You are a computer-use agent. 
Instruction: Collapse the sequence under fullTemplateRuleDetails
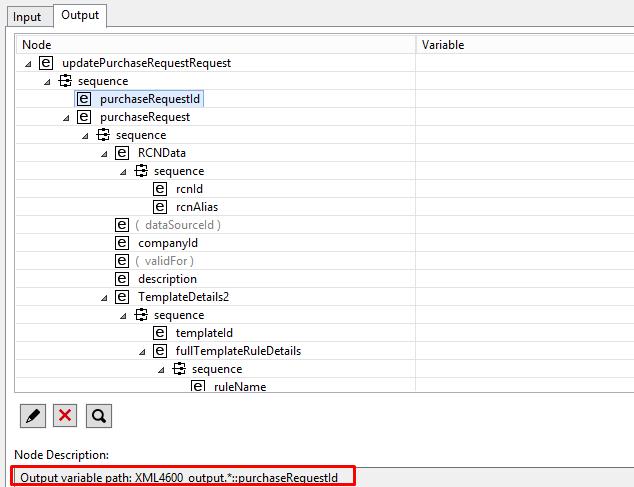161,370
